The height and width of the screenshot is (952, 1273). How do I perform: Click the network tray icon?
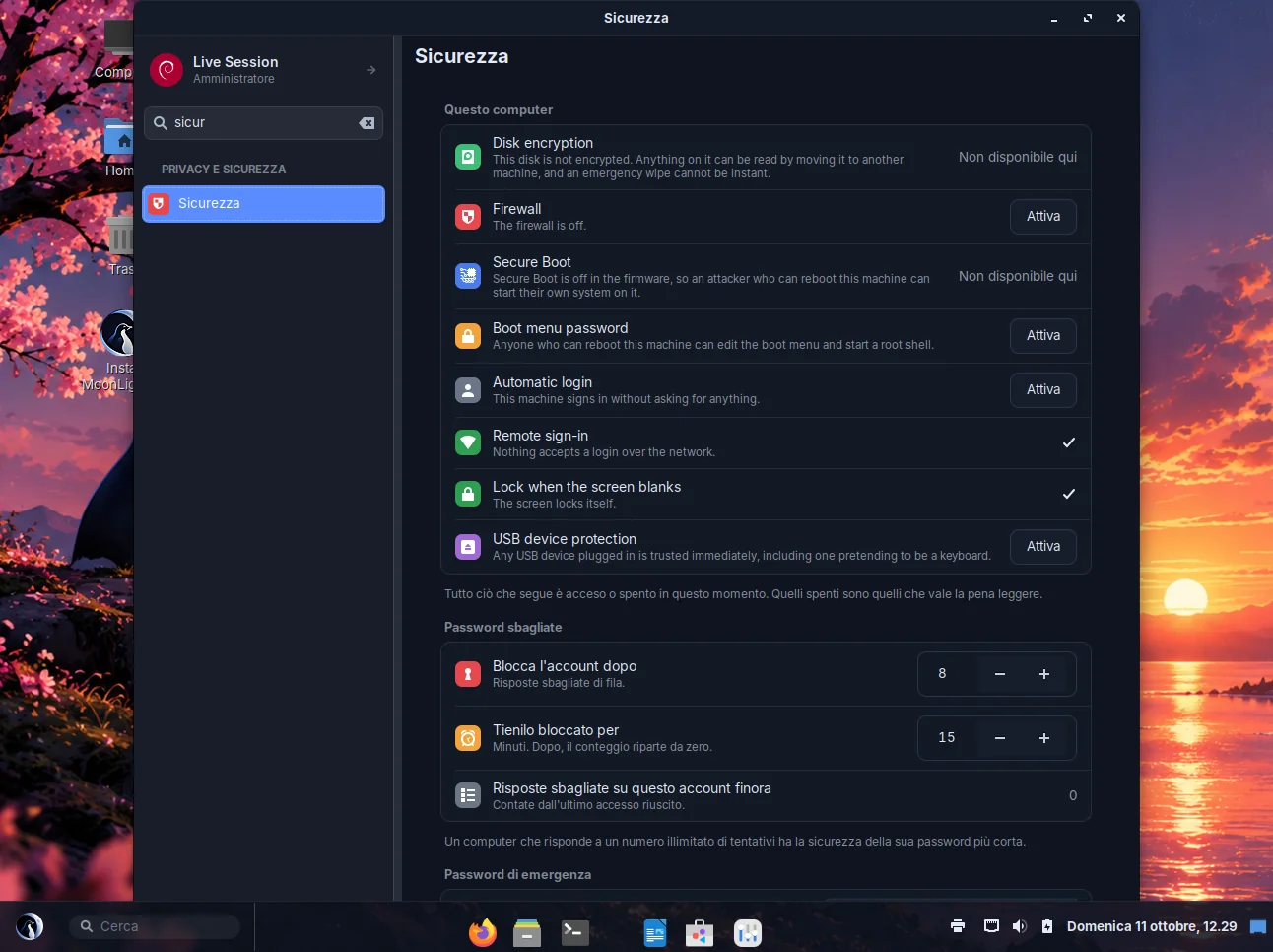coord(991,926)
